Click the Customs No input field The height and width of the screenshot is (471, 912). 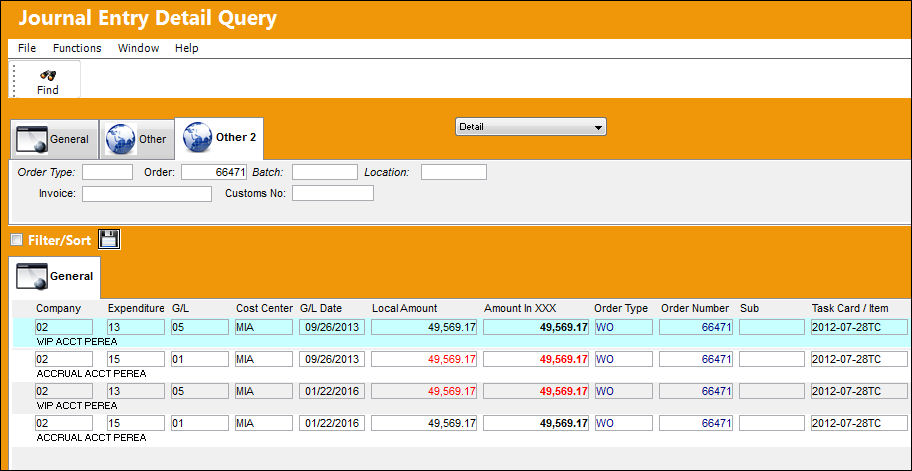click(333, 194)
